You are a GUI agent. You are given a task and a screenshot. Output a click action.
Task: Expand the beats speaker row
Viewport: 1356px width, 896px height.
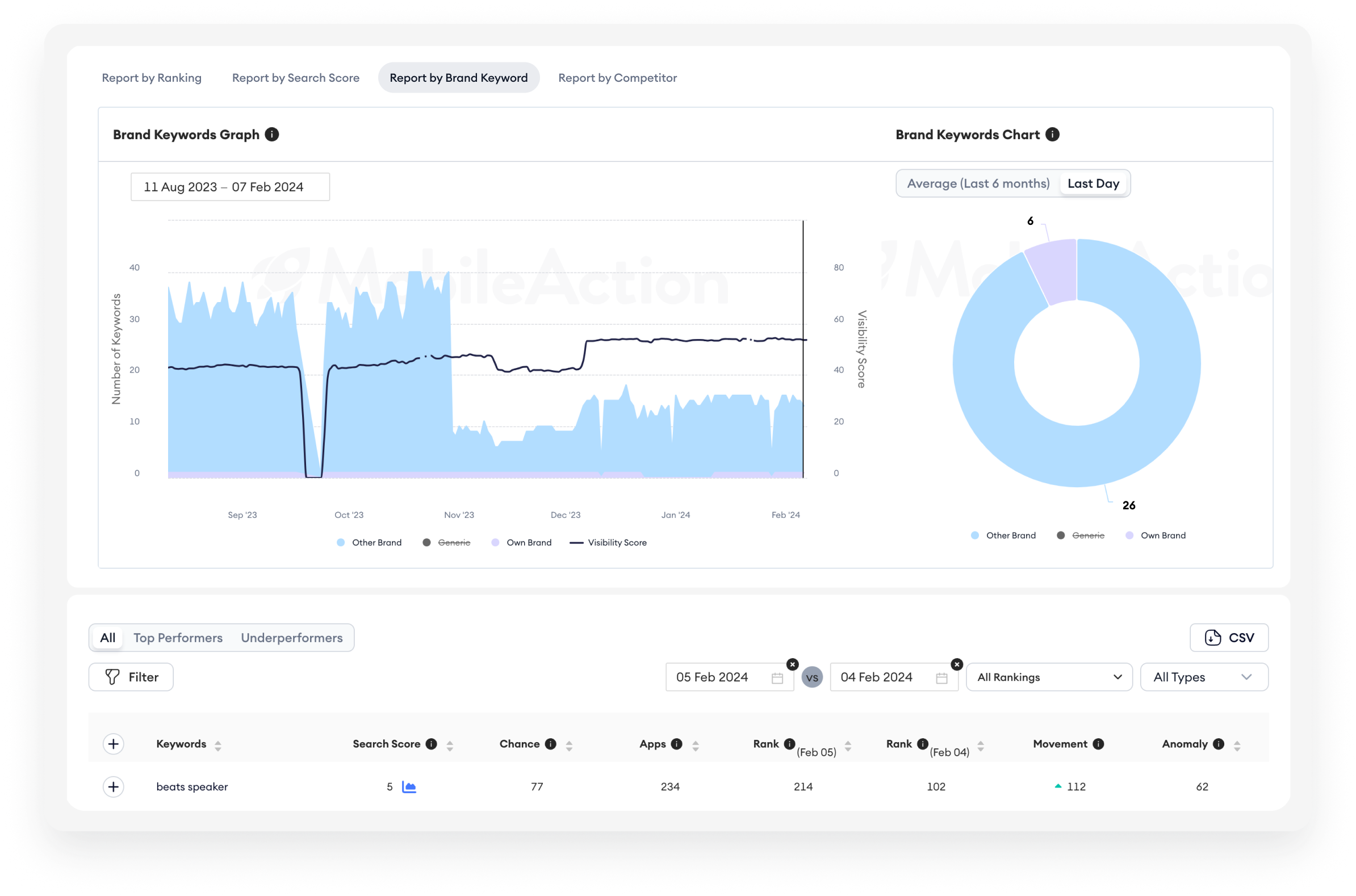[x=114, y=788]
